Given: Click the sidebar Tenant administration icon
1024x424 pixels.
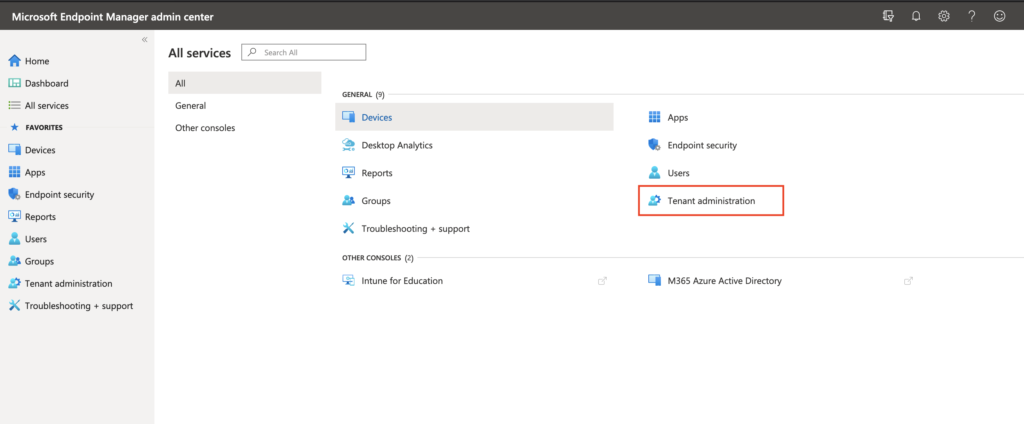Looking at the screenshot, I should [x=14, y=283].
